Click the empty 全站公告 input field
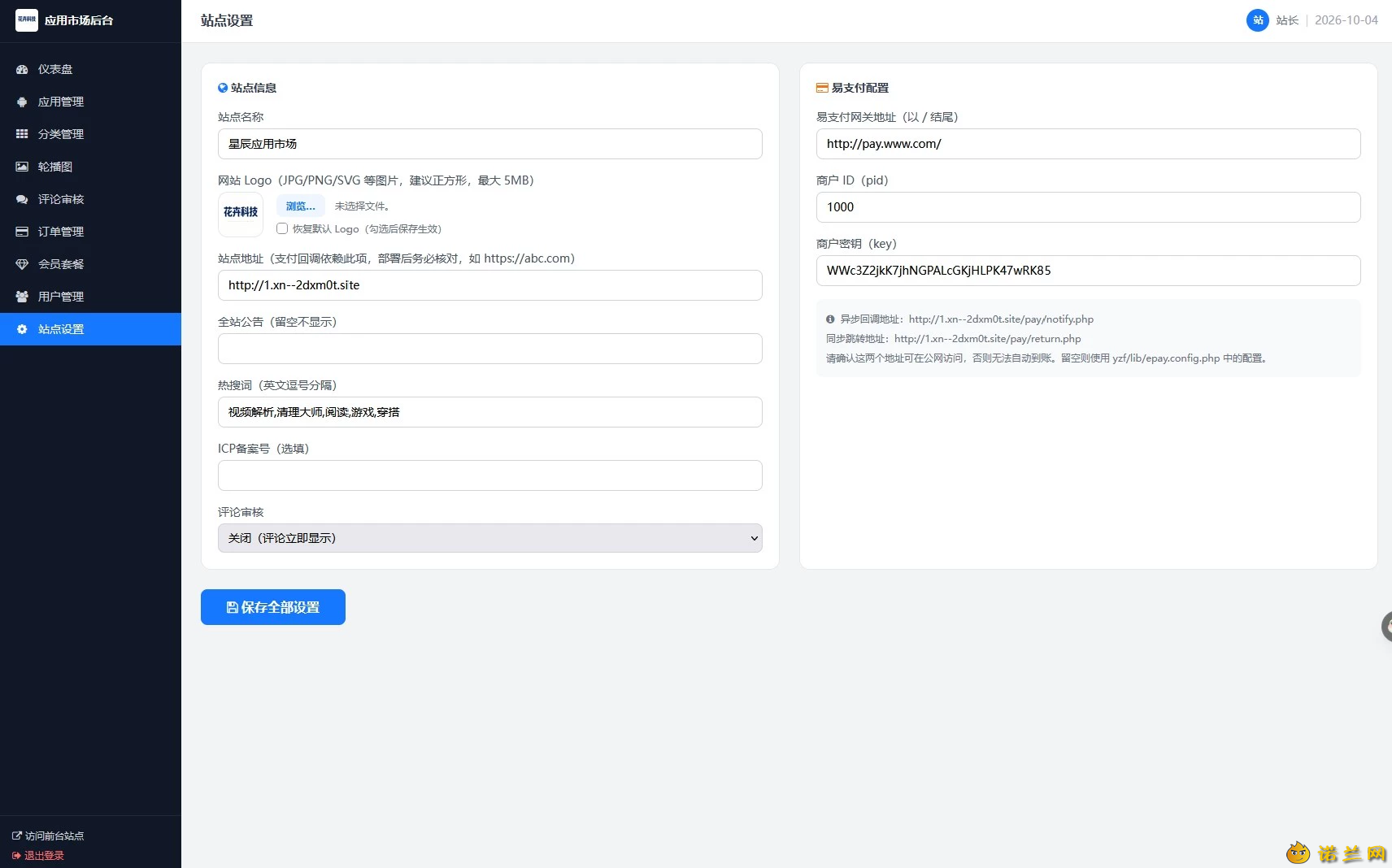The width and height of the screenshot is (1392, 868). point(490,349)
